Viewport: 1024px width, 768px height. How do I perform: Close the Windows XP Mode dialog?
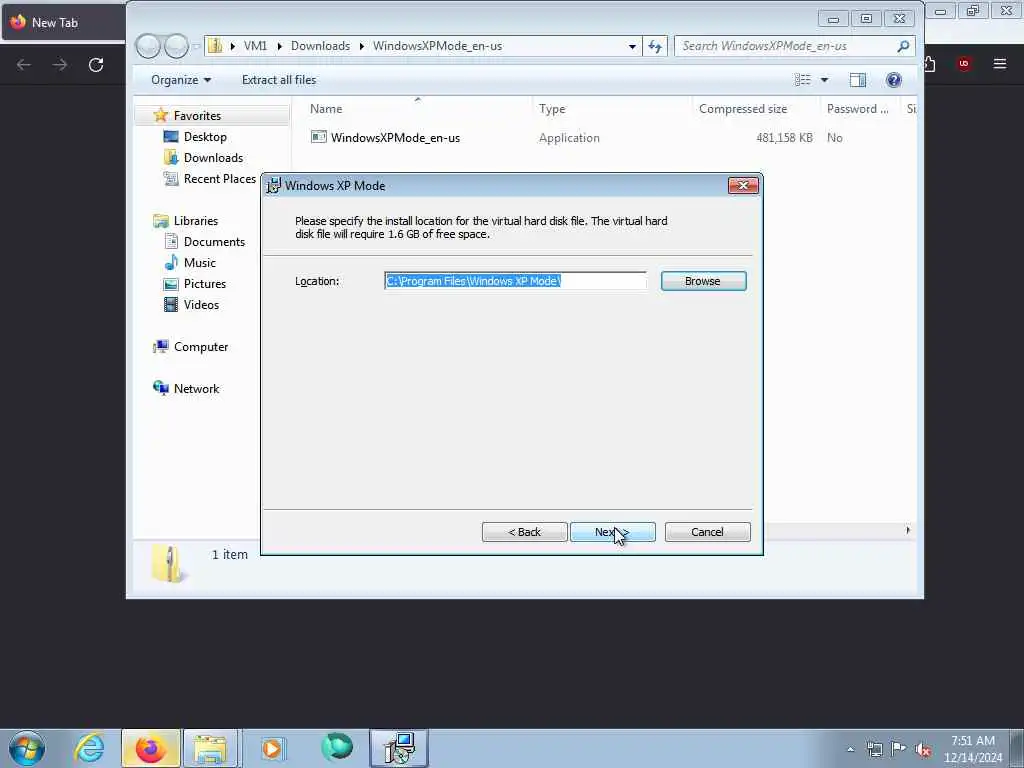[x=743, y=185]
